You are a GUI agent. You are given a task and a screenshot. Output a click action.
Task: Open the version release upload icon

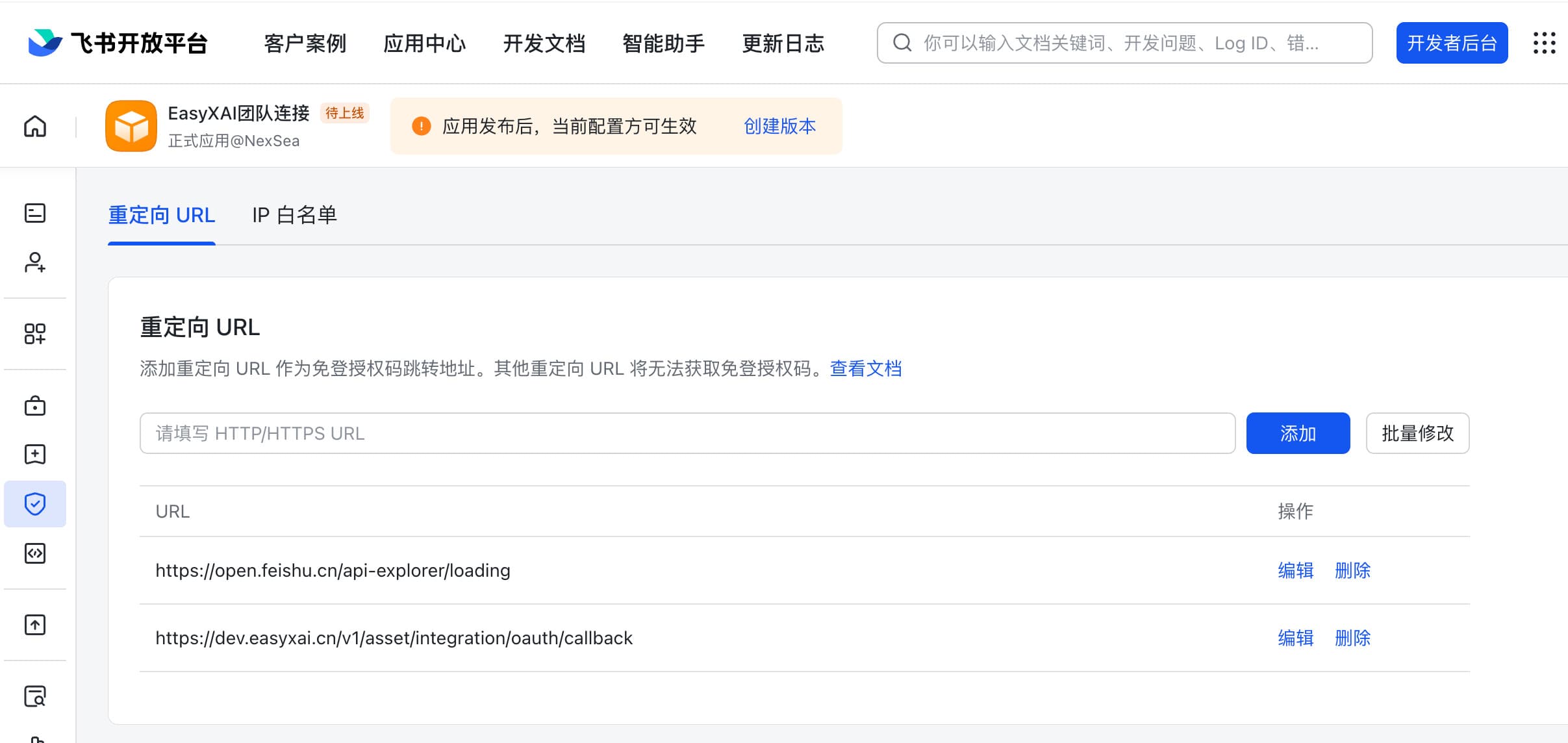tap(35, 625)
